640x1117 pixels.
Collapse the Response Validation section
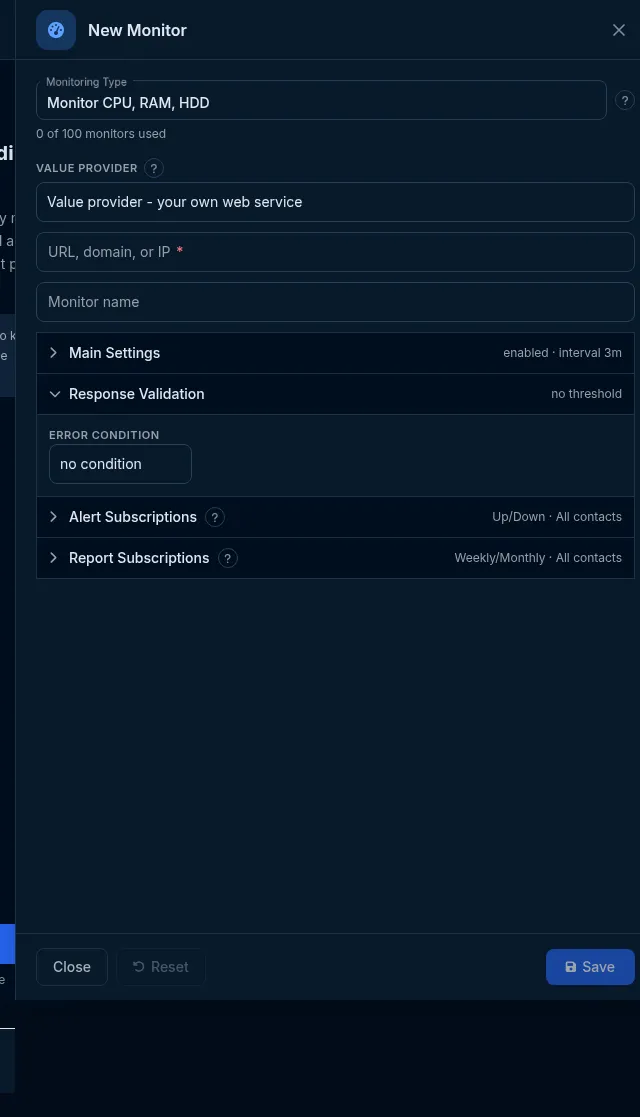tap(335, 394)
